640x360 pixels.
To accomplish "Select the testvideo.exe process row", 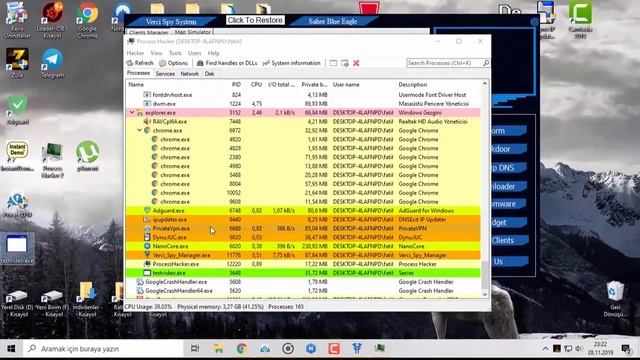I will (x=304, y=273).
